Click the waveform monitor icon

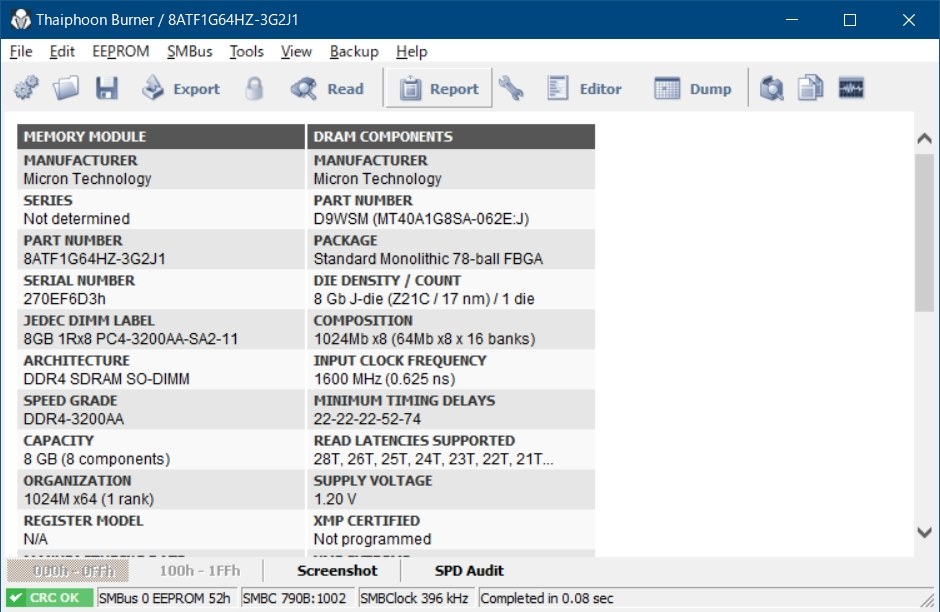[x=851, y=88]
